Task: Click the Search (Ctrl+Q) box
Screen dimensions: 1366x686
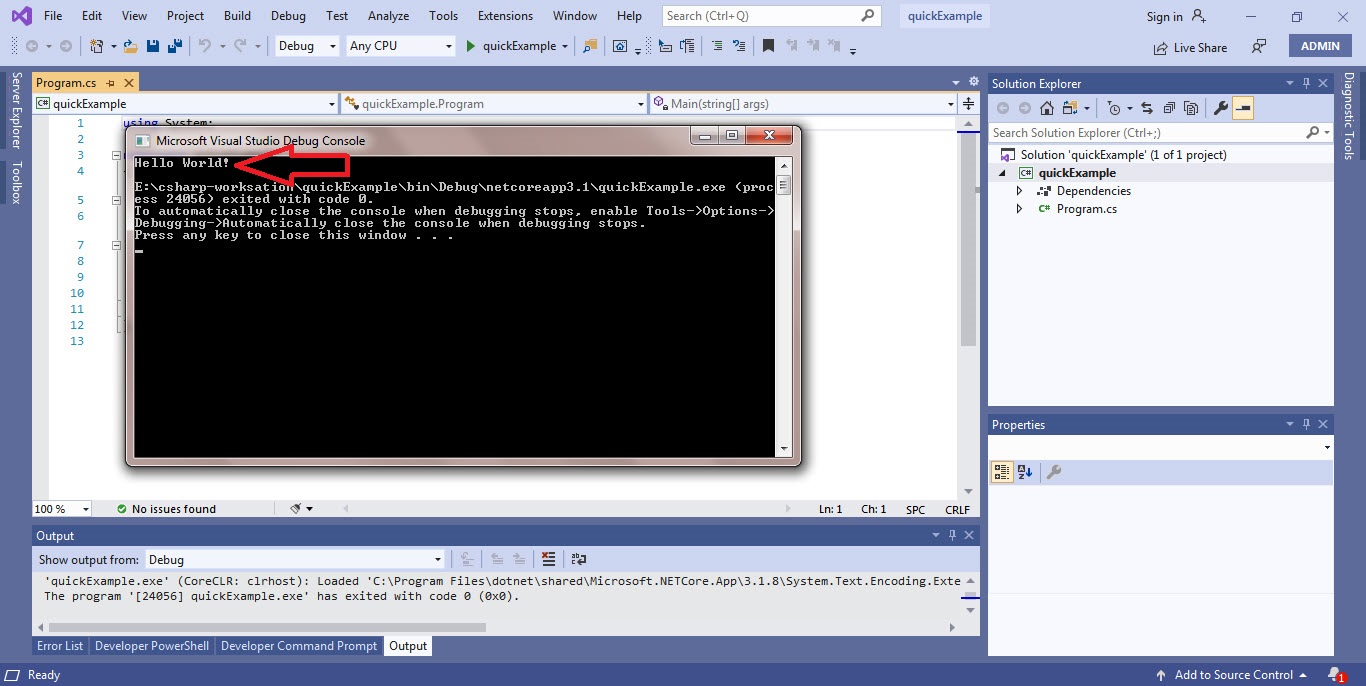Action: [771, 16]
